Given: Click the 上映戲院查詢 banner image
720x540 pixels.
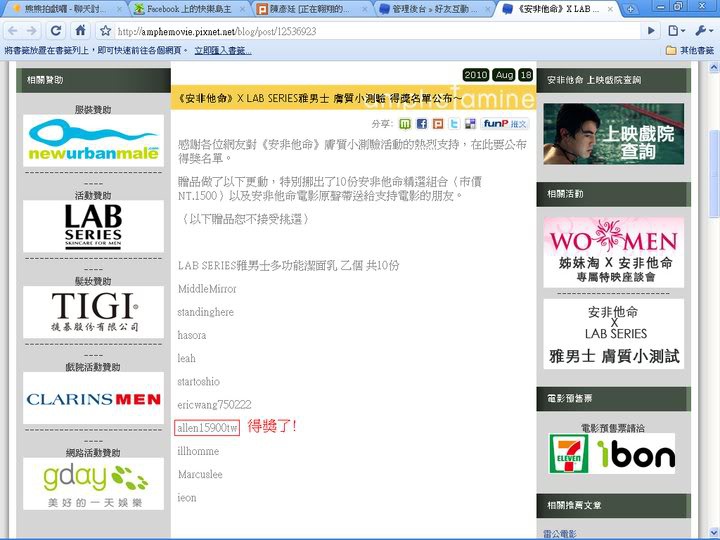Looking at the screenshot, I should click(x=613, y=134).
